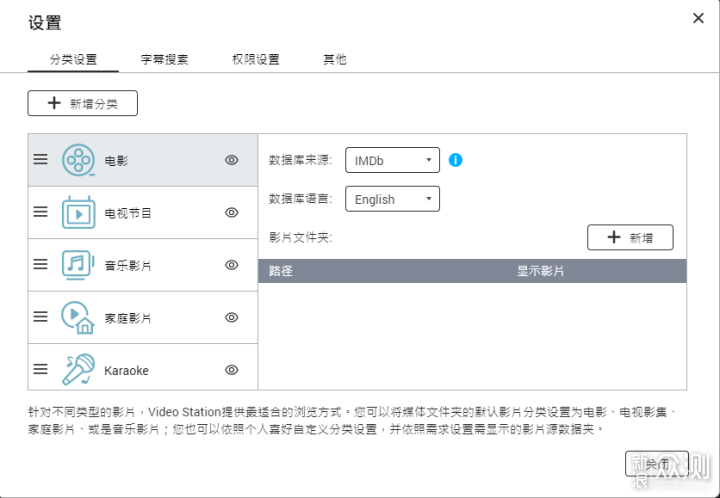720x498 pixels.
Task: Toggle visibility eye for Karaoke category
Action: click(231, 369)
